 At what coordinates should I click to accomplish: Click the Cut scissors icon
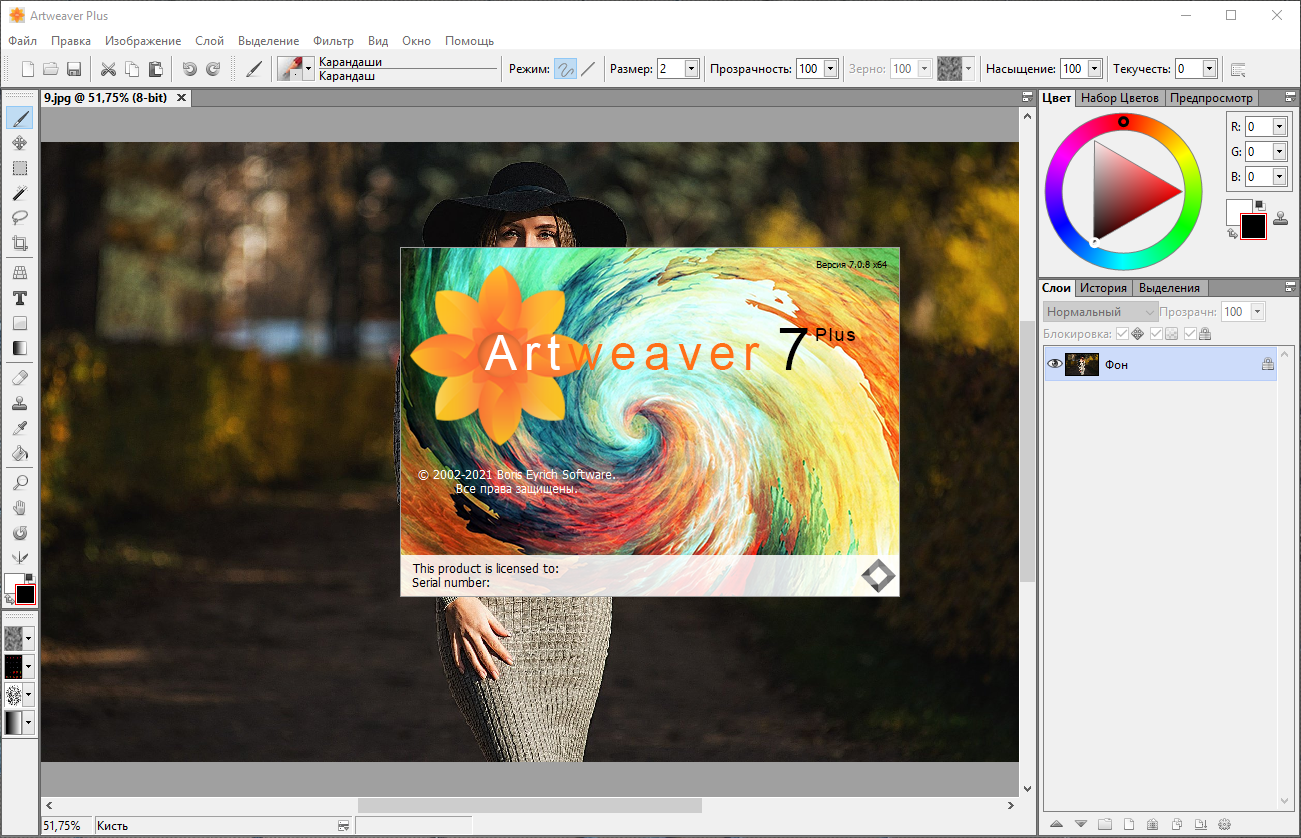108,69
